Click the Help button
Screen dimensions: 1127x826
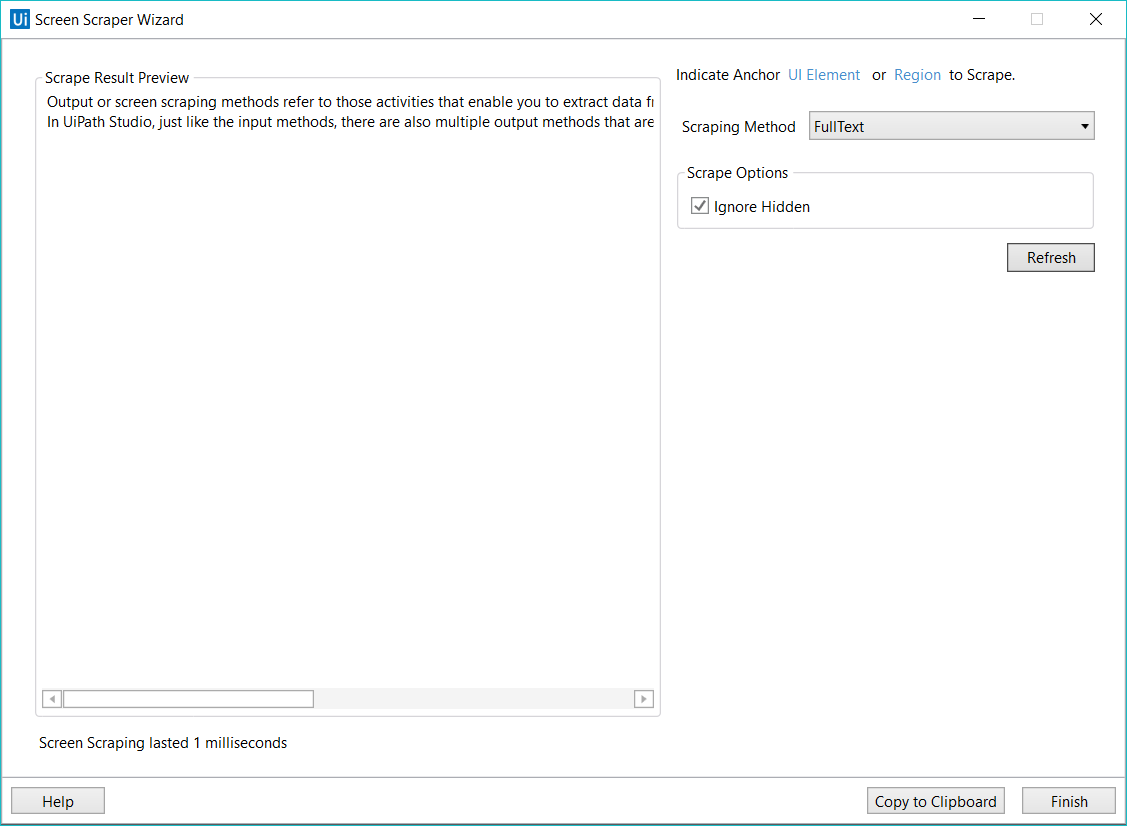pos(58,801)
